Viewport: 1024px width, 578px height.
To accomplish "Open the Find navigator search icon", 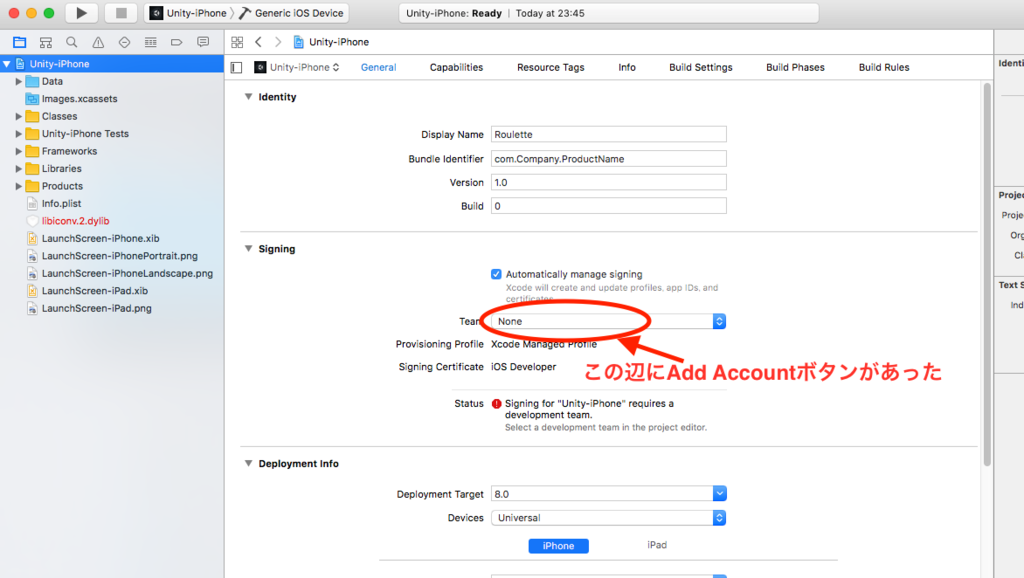I will pos(72,42).
